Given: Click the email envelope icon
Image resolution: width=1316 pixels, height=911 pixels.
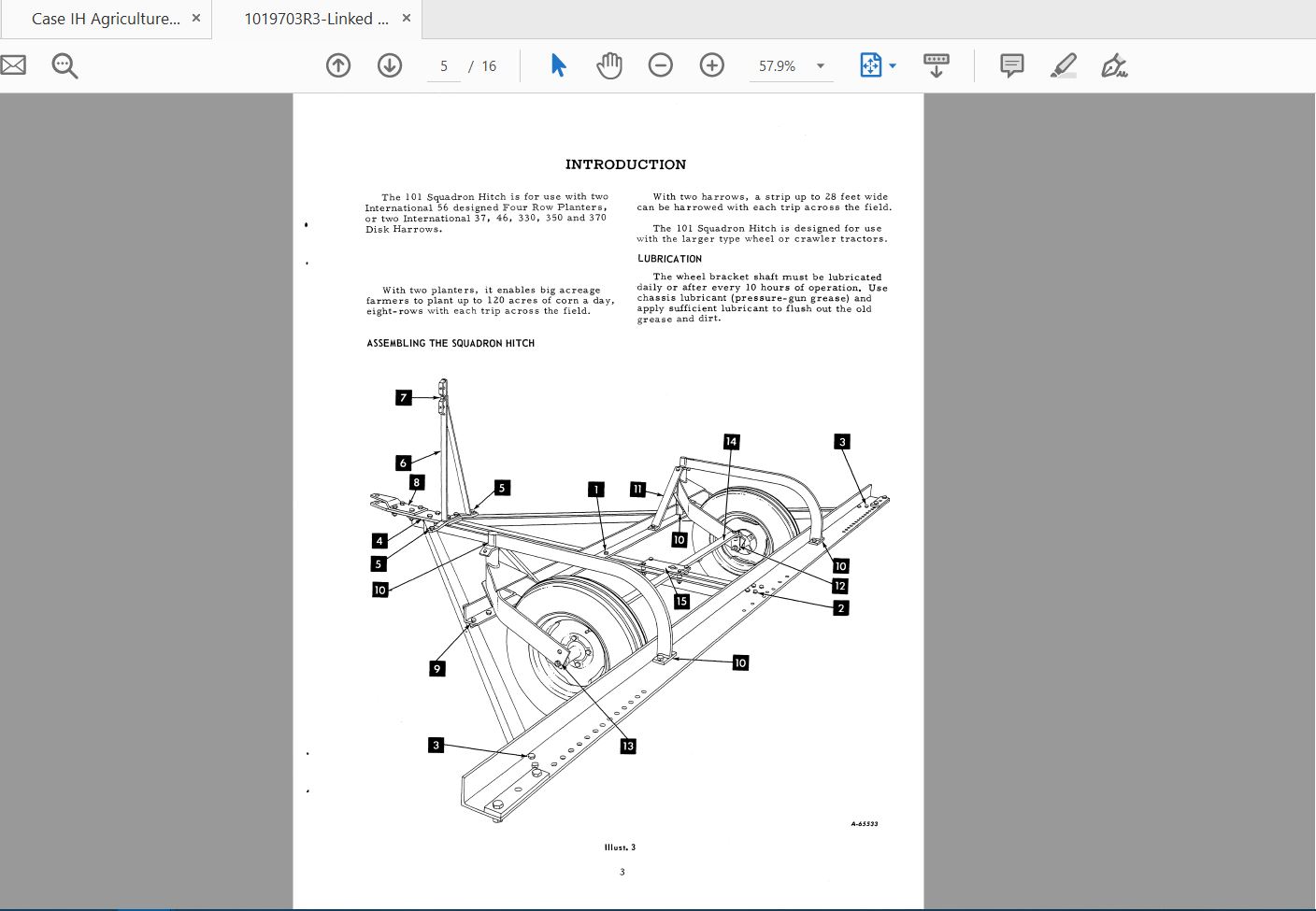Looking at the screenshot, I should pyautogui.click(x=13, y=65).
